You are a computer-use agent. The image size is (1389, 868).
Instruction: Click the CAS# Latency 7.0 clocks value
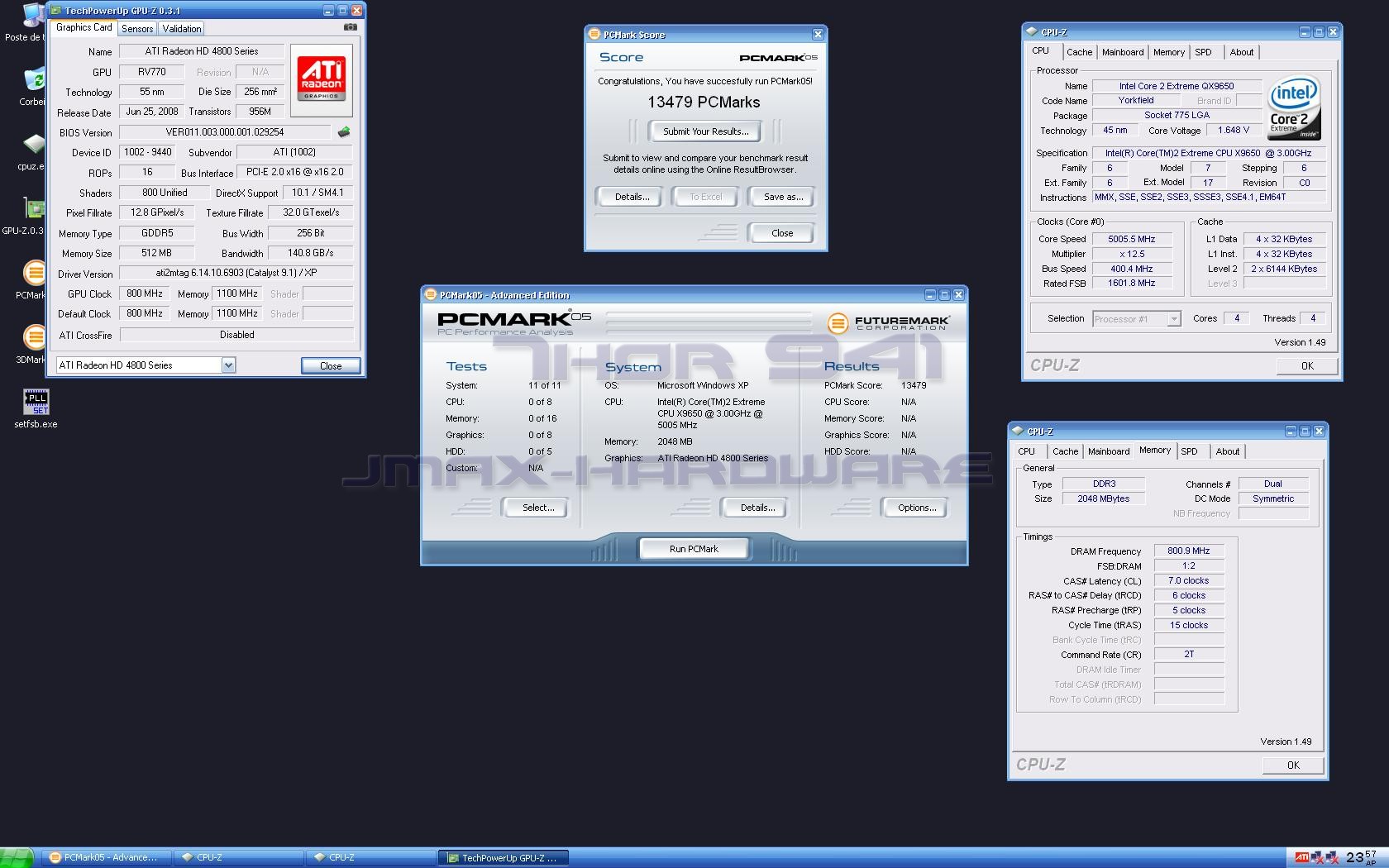point(1188,580)
